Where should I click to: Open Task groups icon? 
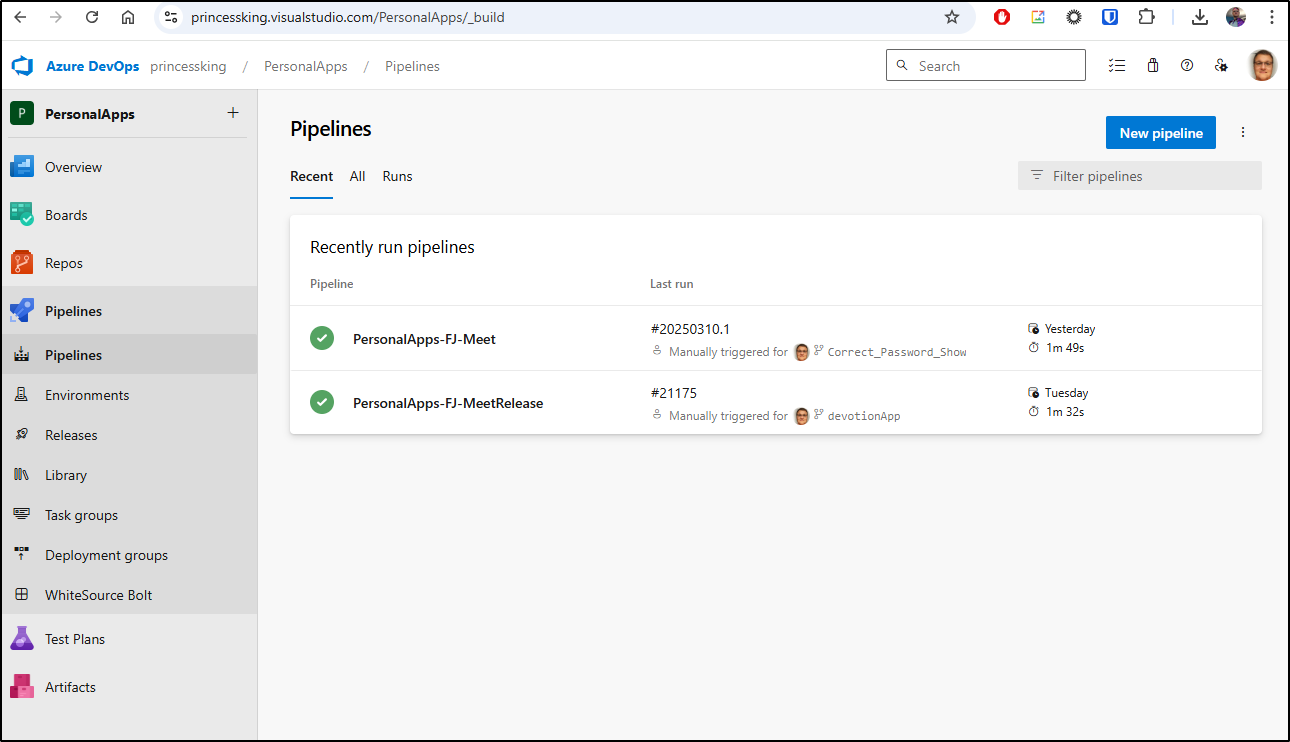point(22,515)
